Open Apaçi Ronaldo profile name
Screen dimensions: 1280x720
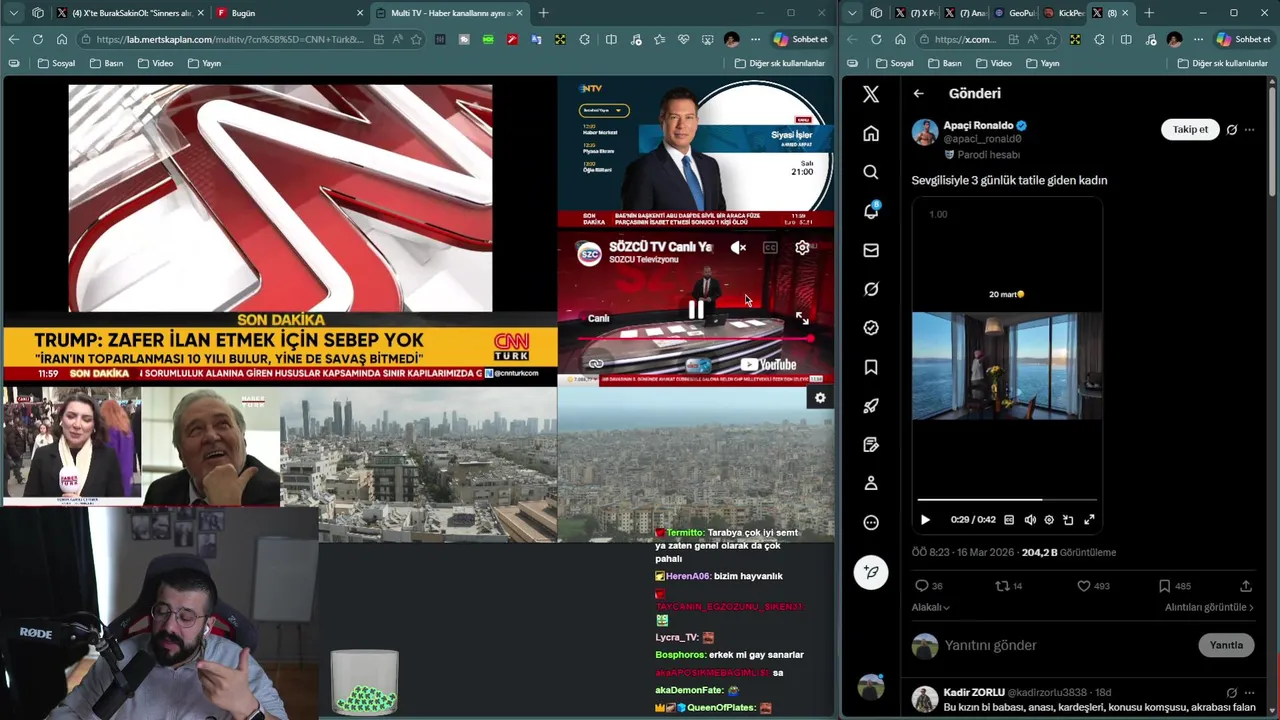click(x=978, y=125)
